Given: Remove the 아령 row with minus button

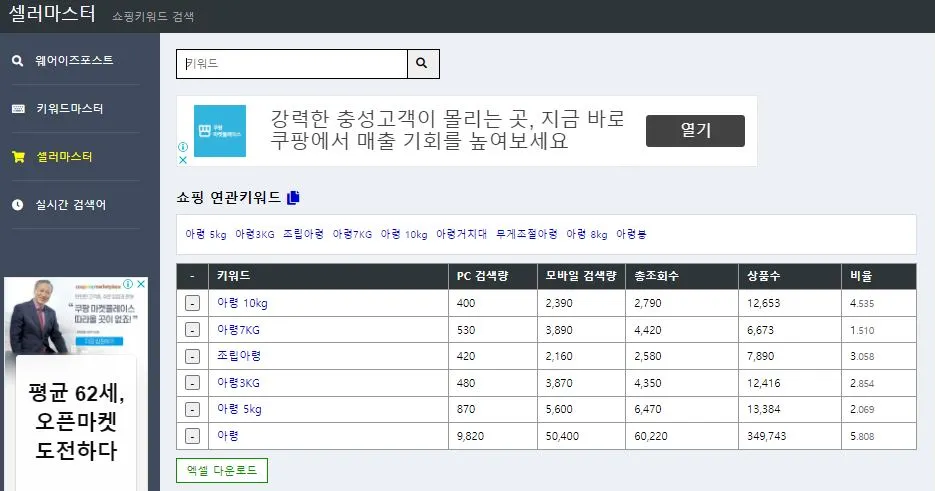Looking at the screenshot, I should coord(192,436).
